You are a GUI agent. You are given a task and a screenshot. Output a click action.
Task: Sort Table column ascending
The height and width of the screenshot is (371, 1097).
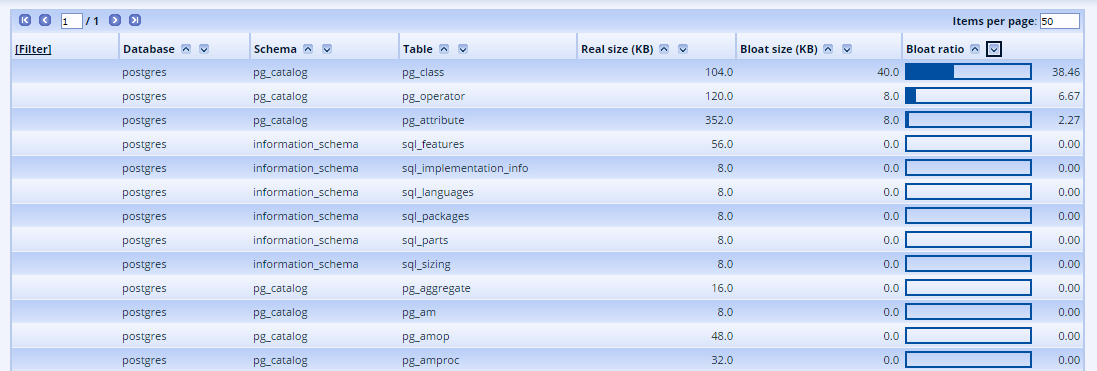(x=444, y=49)
